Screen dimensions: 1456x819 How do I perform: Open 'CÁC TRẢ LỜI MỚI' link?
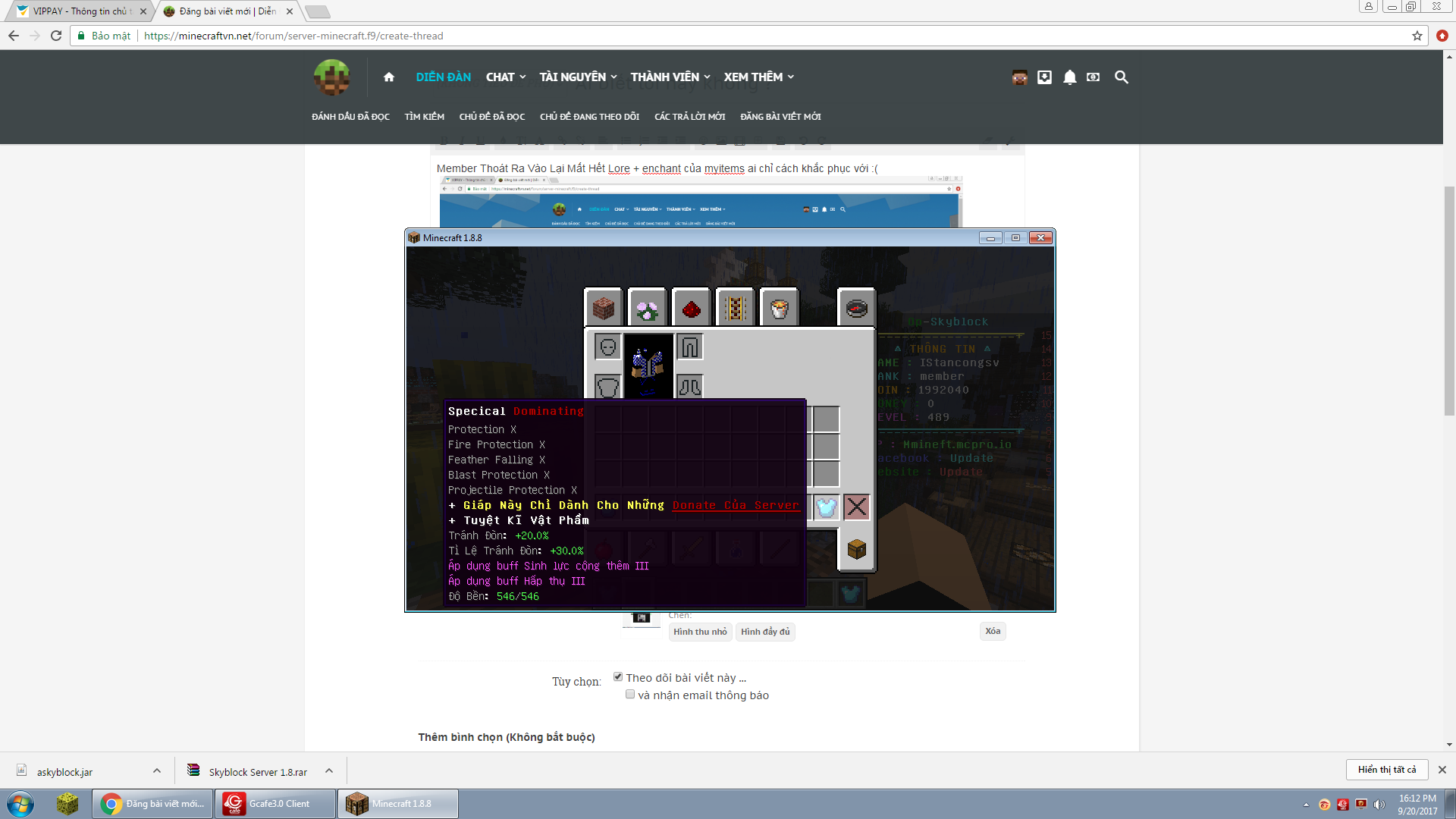[x=689, y=116]
